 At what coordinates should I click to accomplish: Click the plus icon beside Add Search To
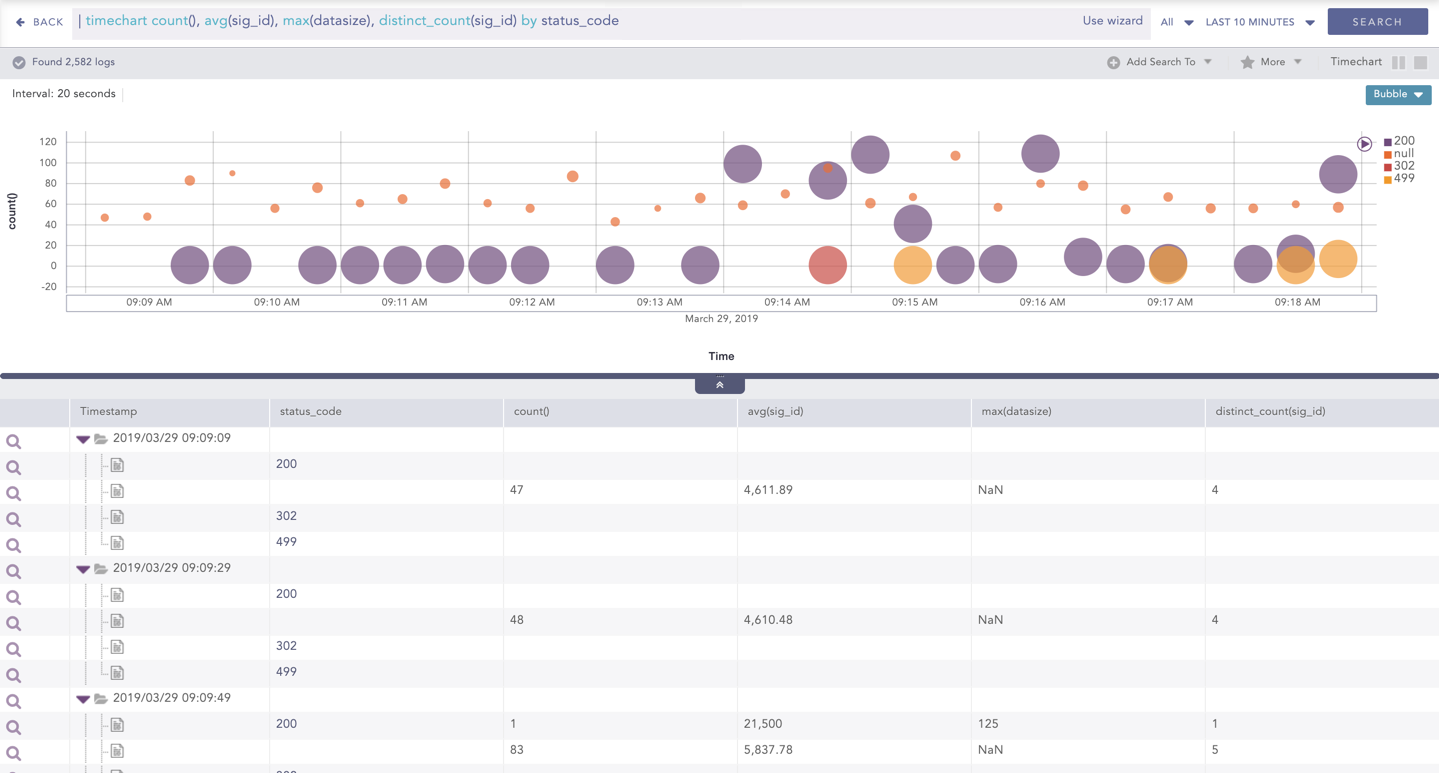pyautogui.click(x=1113, y=62)
